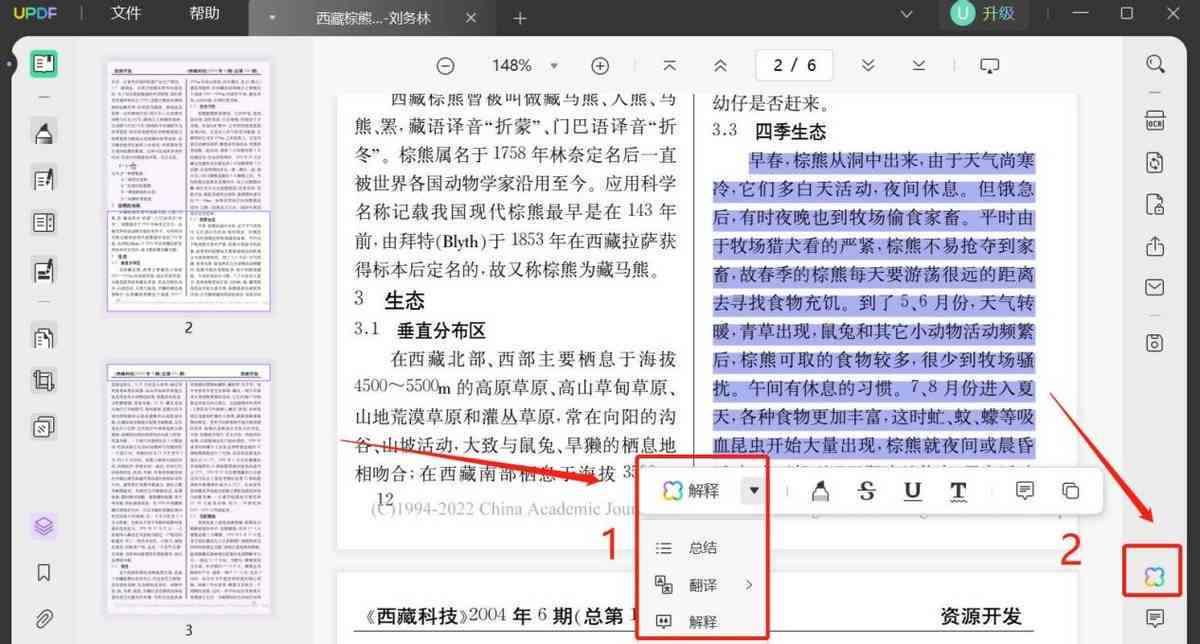Toggle the layers thumbnail panel icon
Viewport: 1200px width, 644px height.
(x=44, y=526)
